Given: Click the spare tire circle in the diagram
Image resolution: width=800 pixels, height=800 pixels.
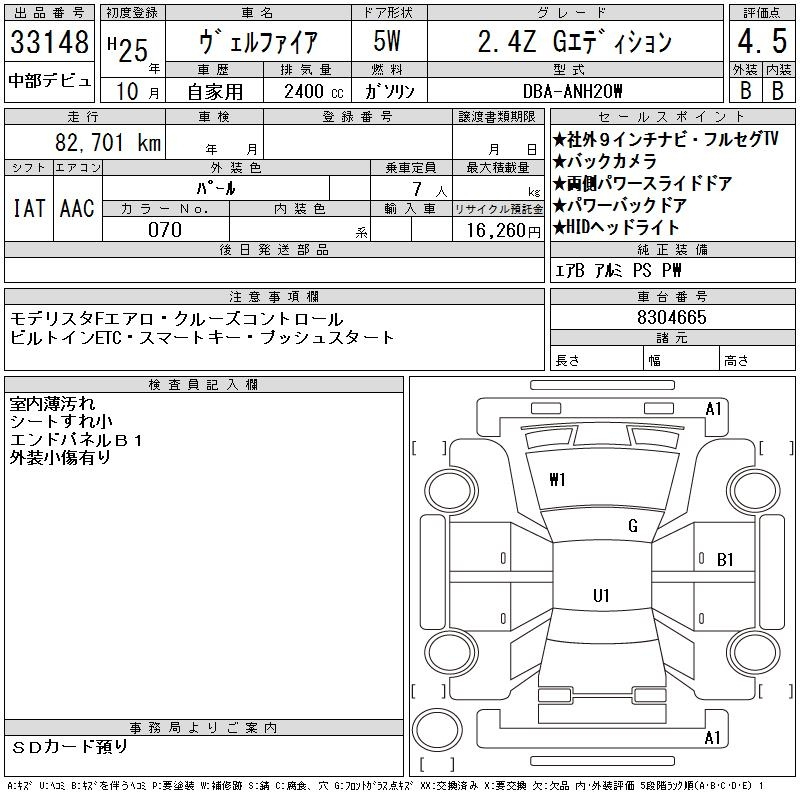Looking at the screenshot, I should 437,730.
